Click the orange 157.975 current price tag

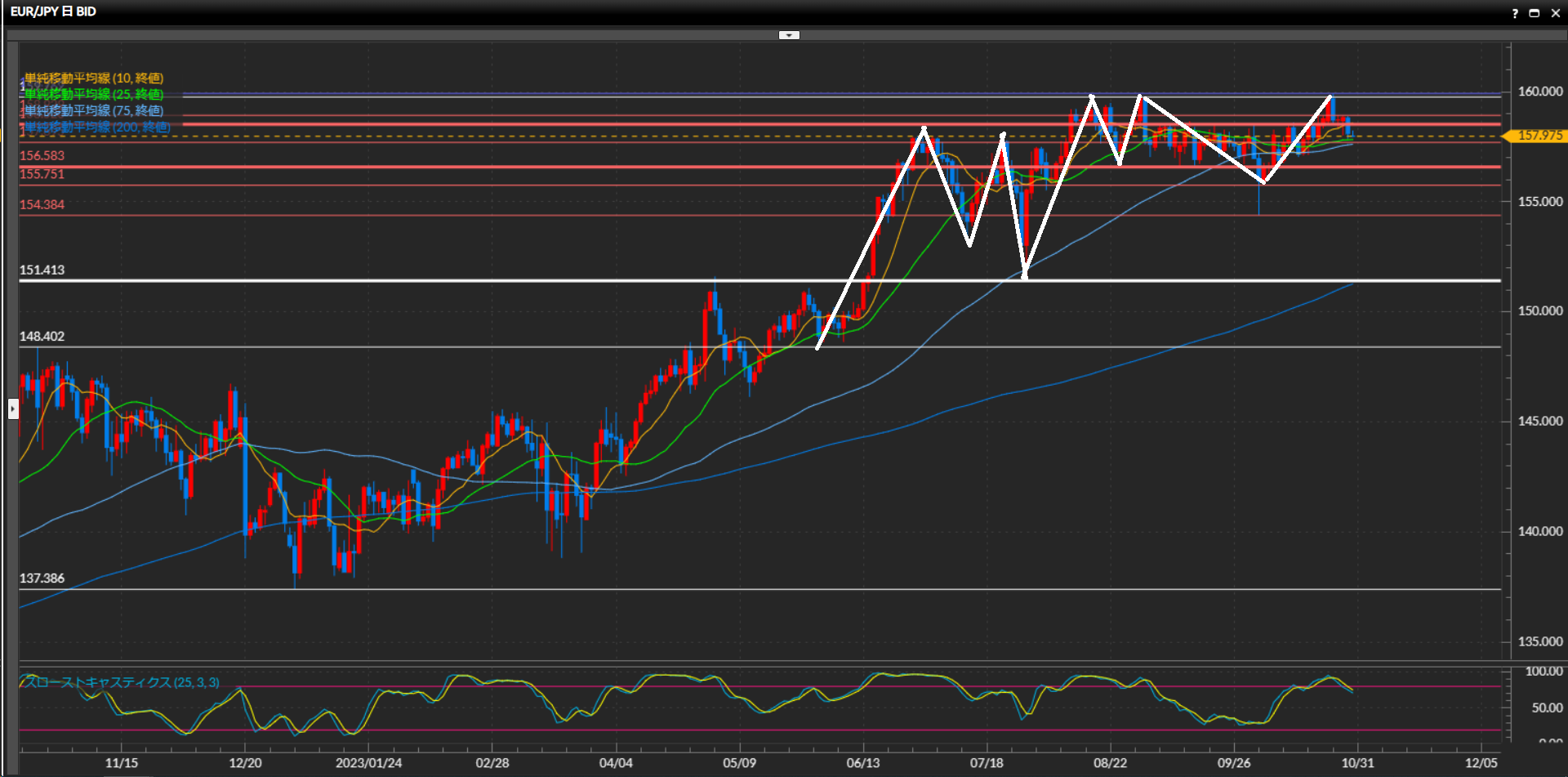[1538, 136]
